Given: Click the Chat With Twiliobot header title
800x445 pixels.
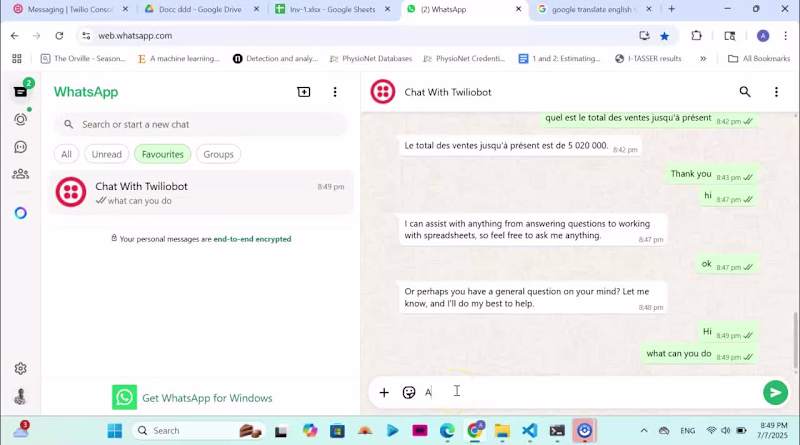Looking at the screenshot, I should pyautogui.click(x=448, y=92).
